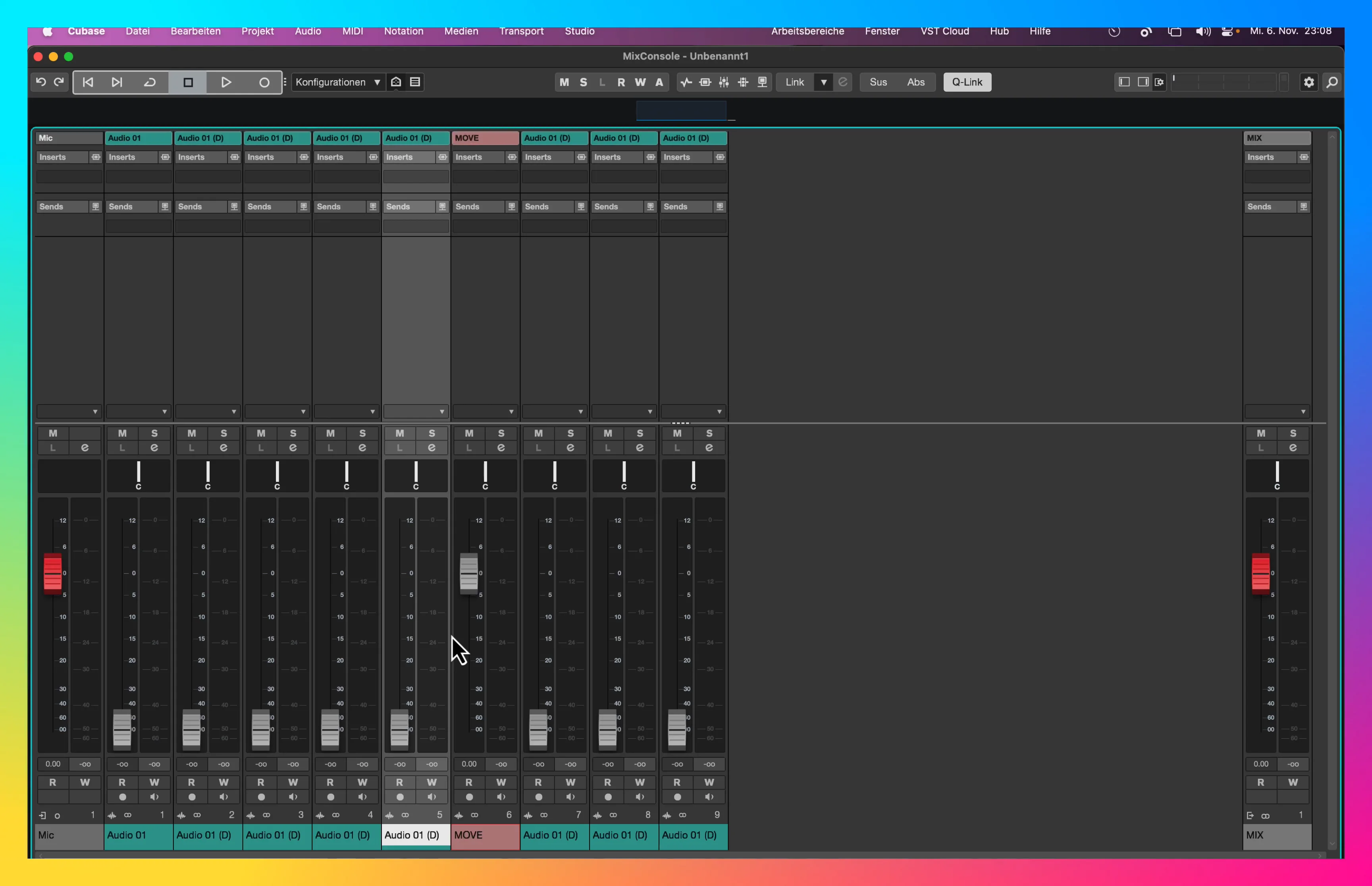Show the left zone panel icon
This screenshot has width=1372, height=886.
point(1123,82)
